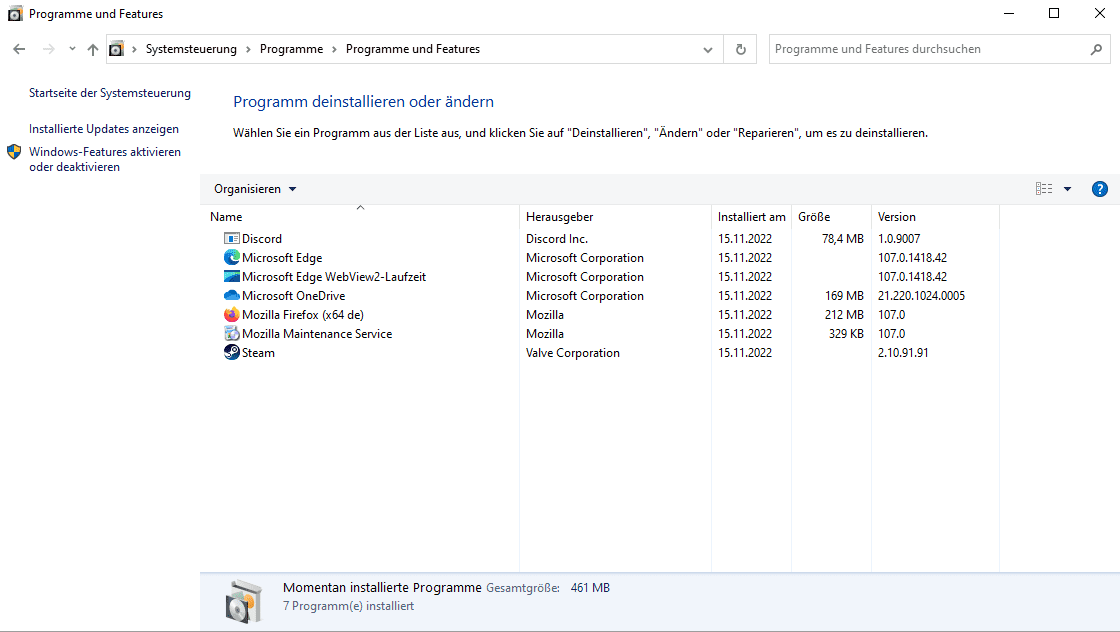Viewport: 1120px width, 632px height.
Task: Click the Programme und Features title bar icon
Action: point(15,14)
